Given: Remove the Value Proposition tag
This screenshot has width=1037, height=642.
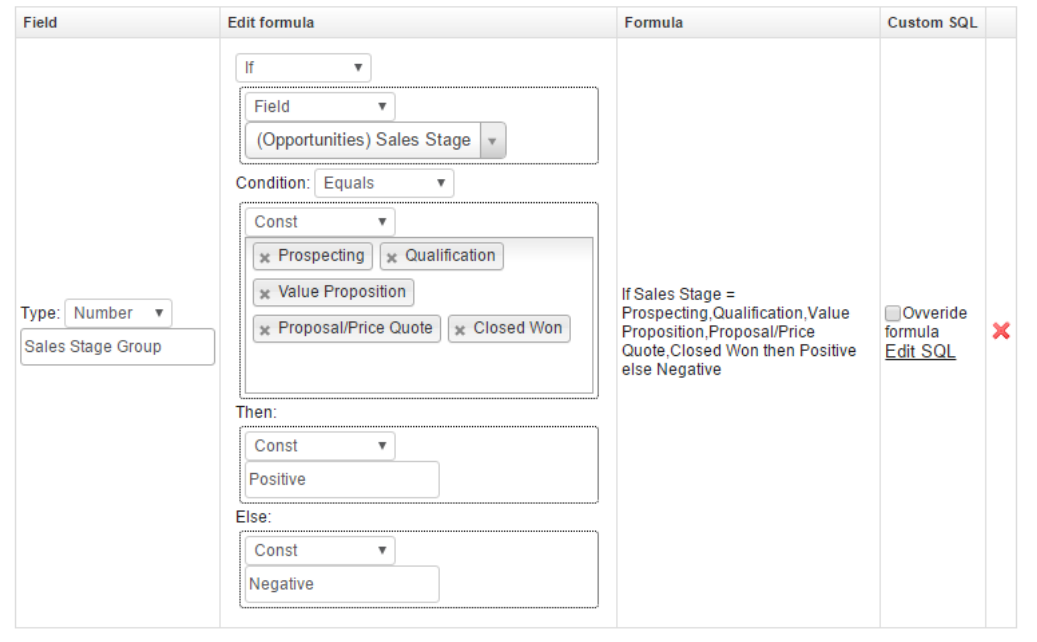Looking at the screenshot, I should (x=265, y=293).
